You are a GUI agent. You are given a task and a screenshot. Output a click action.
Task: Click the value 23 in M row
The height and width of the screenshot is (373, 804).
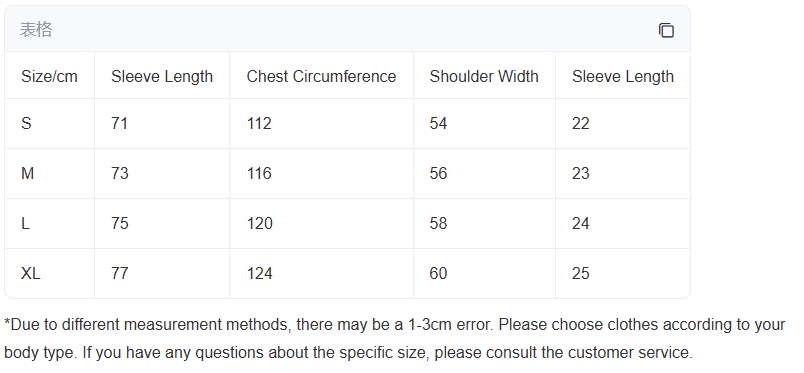pos(580,173)
